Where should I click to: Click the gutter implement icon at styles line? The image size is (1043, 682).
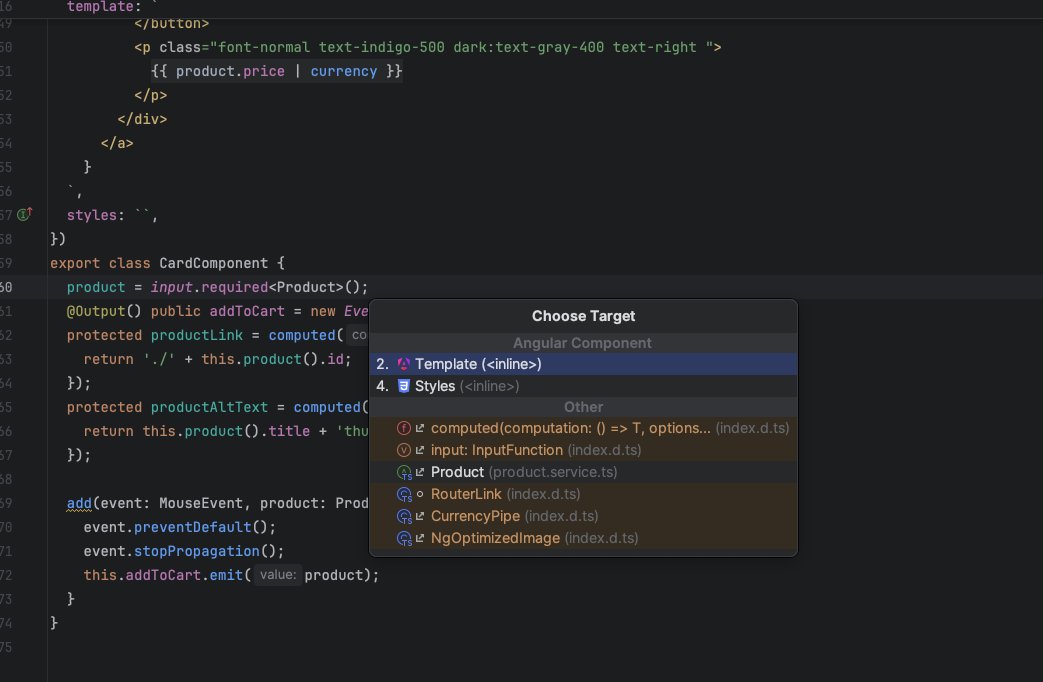pyautogui.click(x=25, y=214)
